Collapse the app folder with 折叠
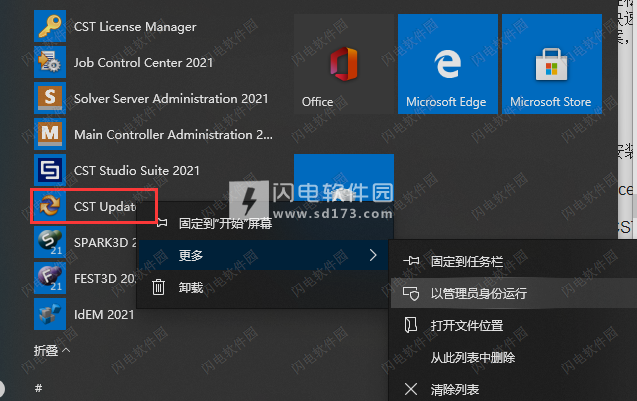Image resolution: width=637 pixels, height=401 pixels. coord(52,350)
